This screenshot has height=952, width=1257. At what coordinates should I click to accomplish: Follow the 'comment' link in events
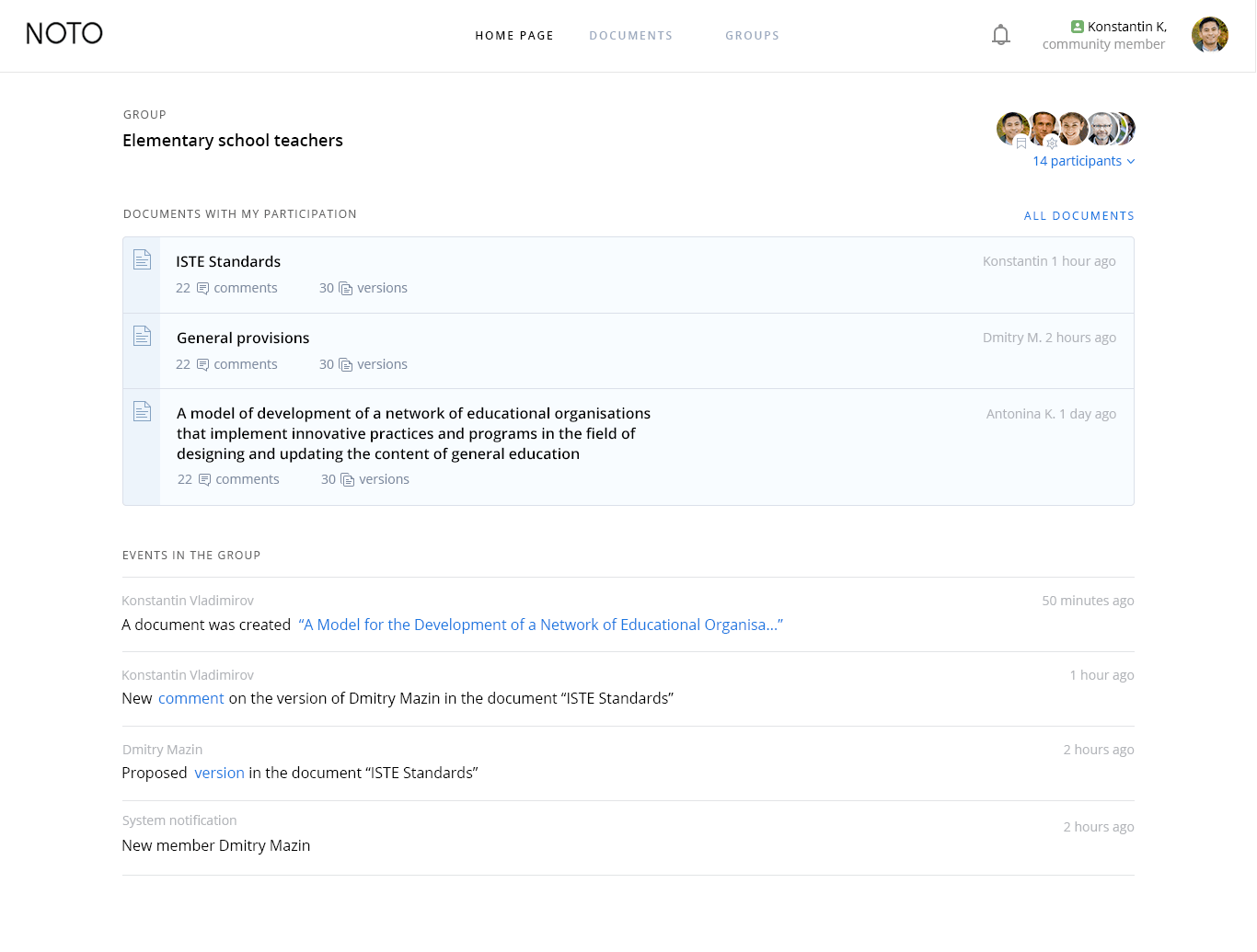click(191, 698)
